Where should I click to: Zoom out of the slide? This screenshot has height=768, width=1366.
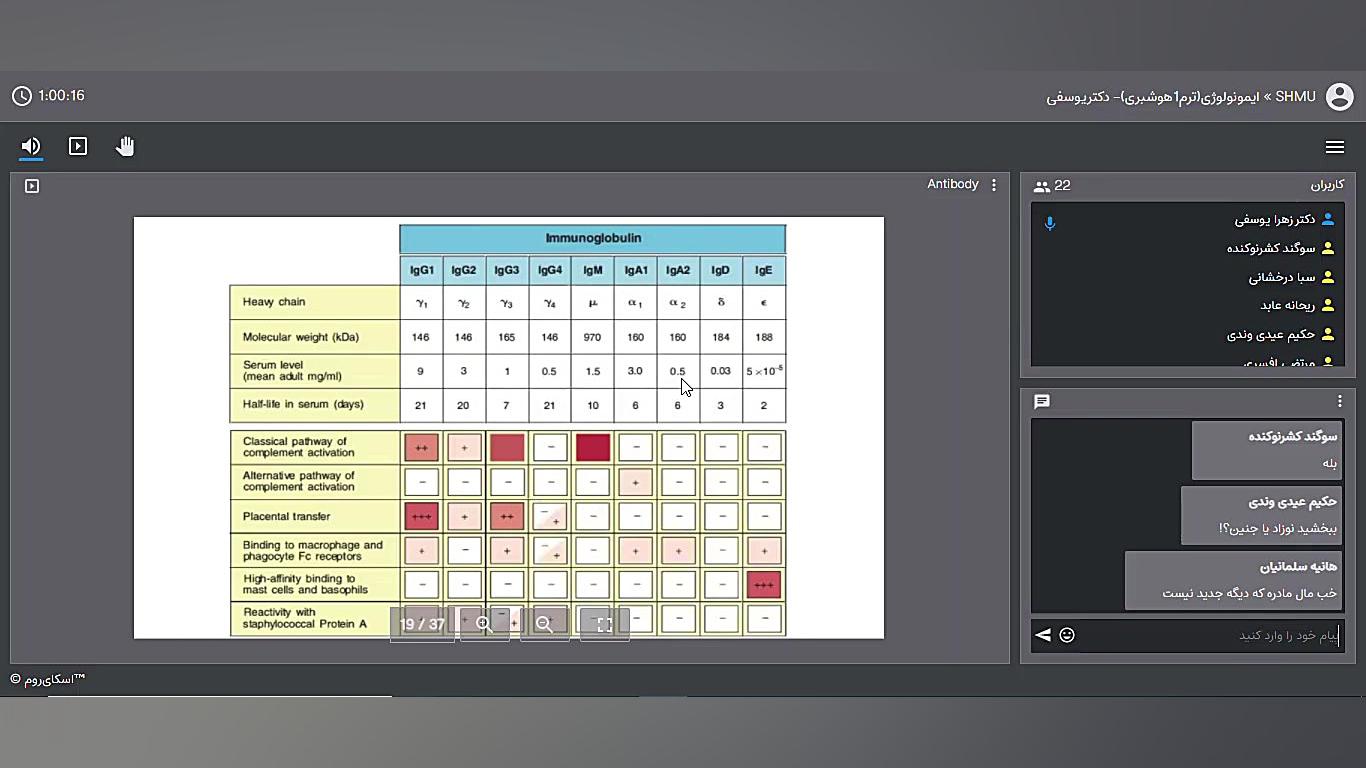[x=544, y=624]
